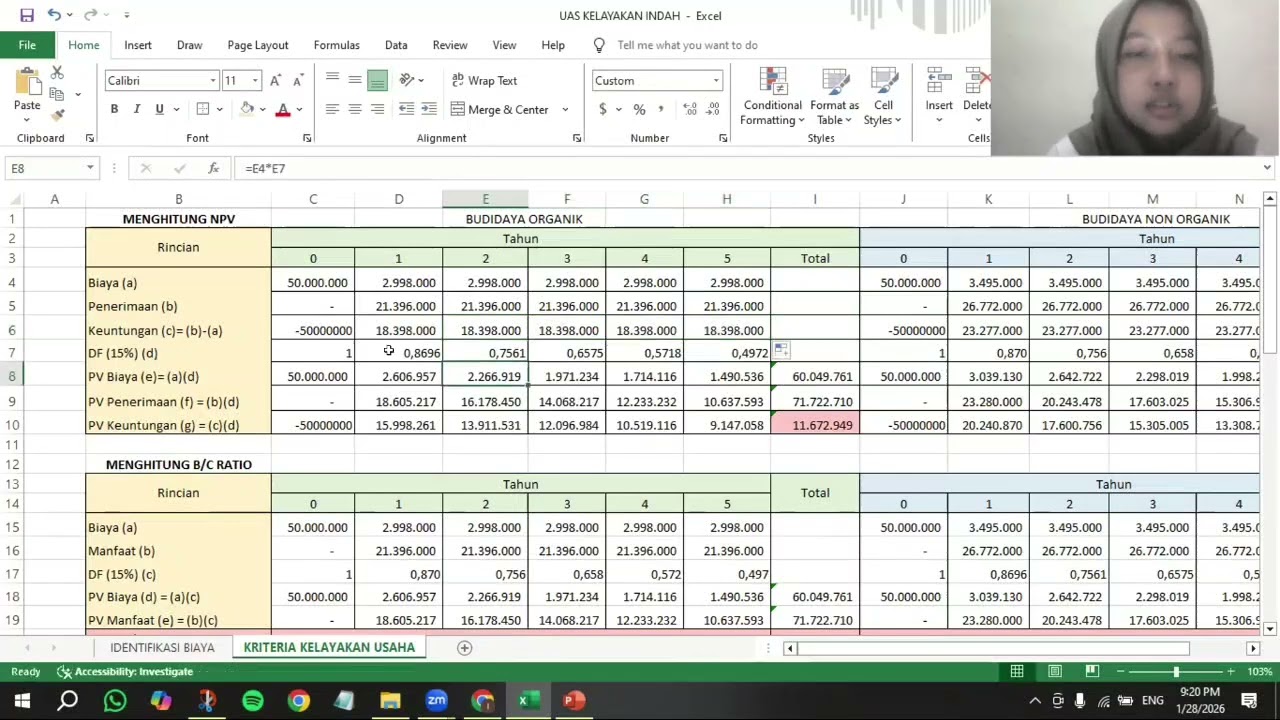The width and height of the screenshot is (1280, 720).
Task: Click the Insert Function fx icon
Action: pos(213,168)
